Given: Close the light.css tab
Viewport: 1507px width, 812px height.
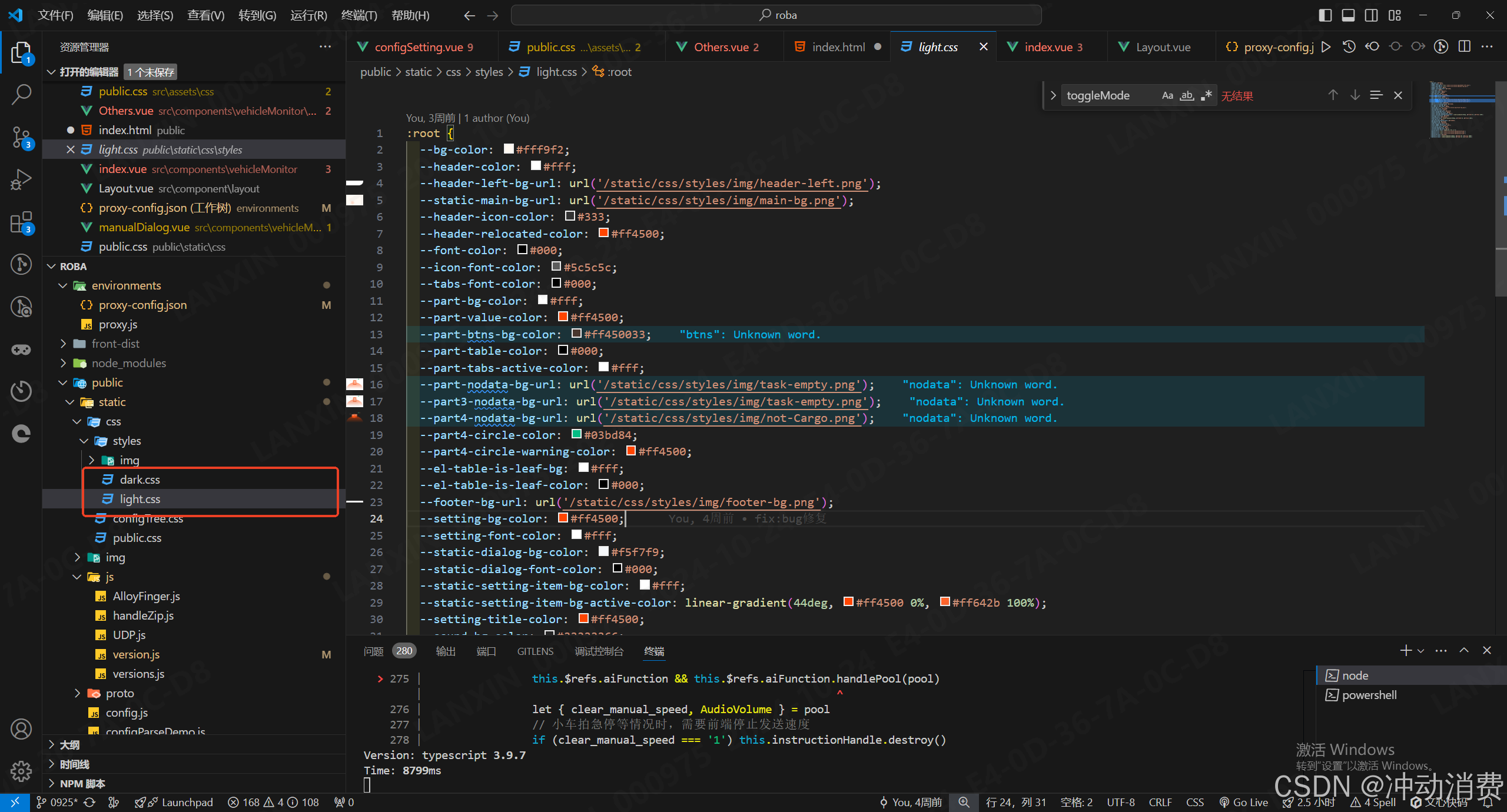Looking at the screenshot, I should (983, 47).
